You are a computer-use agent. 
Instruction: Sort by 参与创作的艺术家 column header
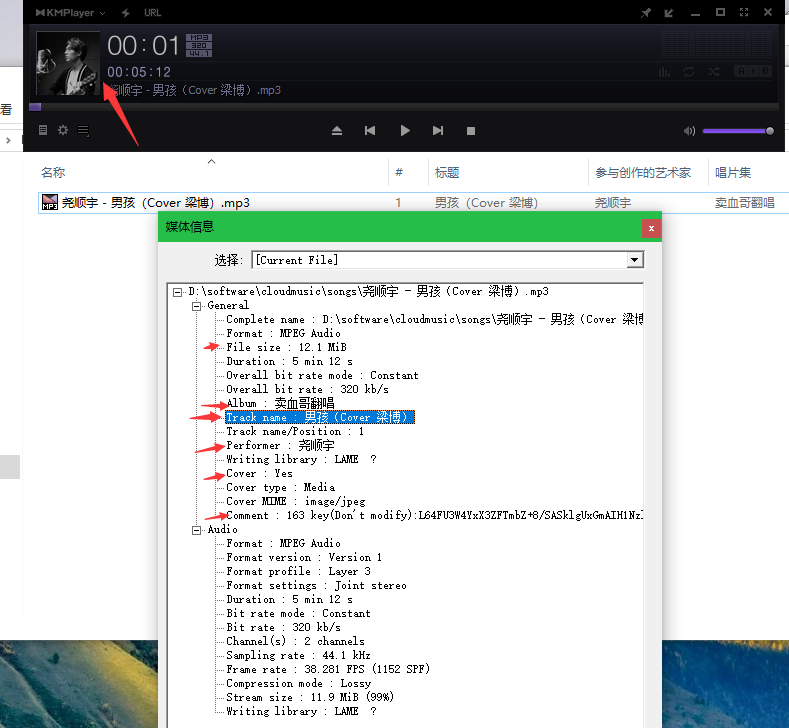click(643, 173)
